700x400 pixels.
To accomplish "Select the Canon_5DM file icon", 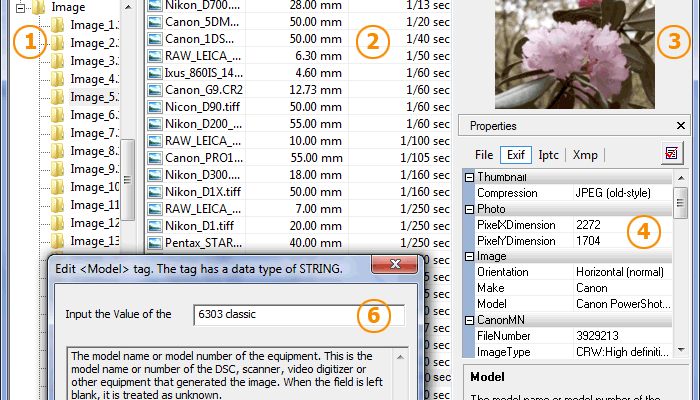I will (x=155, y=22).
